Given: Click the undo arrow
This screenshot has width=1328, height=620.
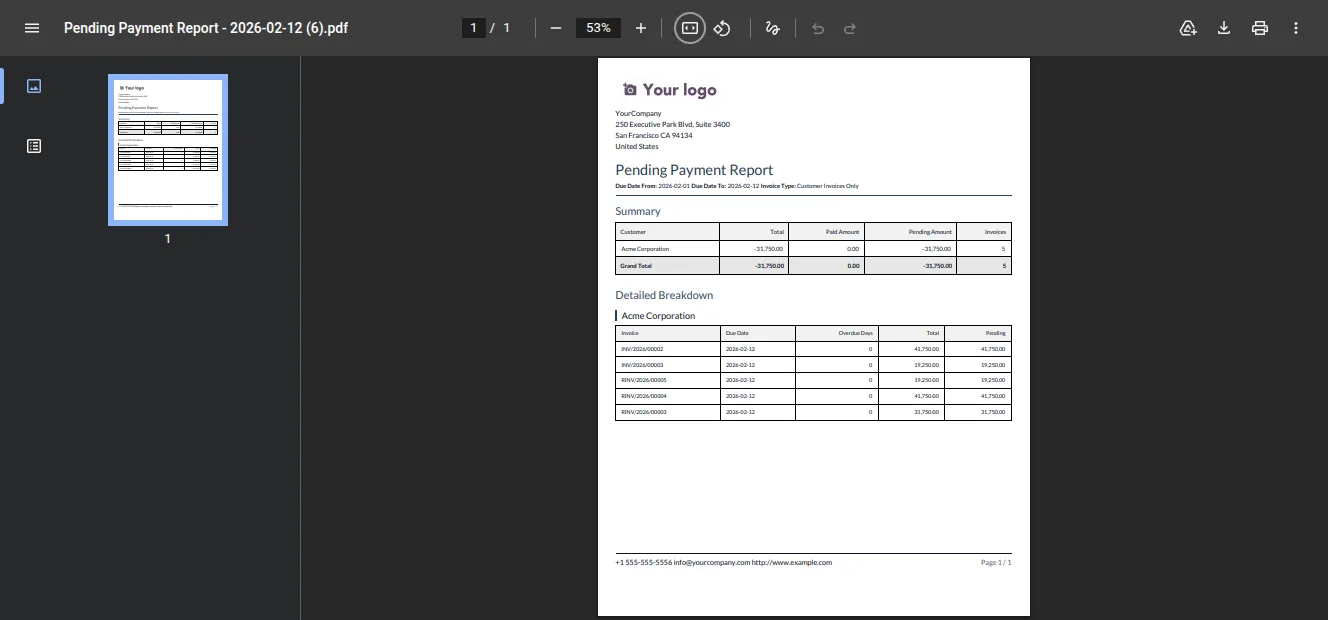Looking at the screenshot, I should [x=818, y=28].
